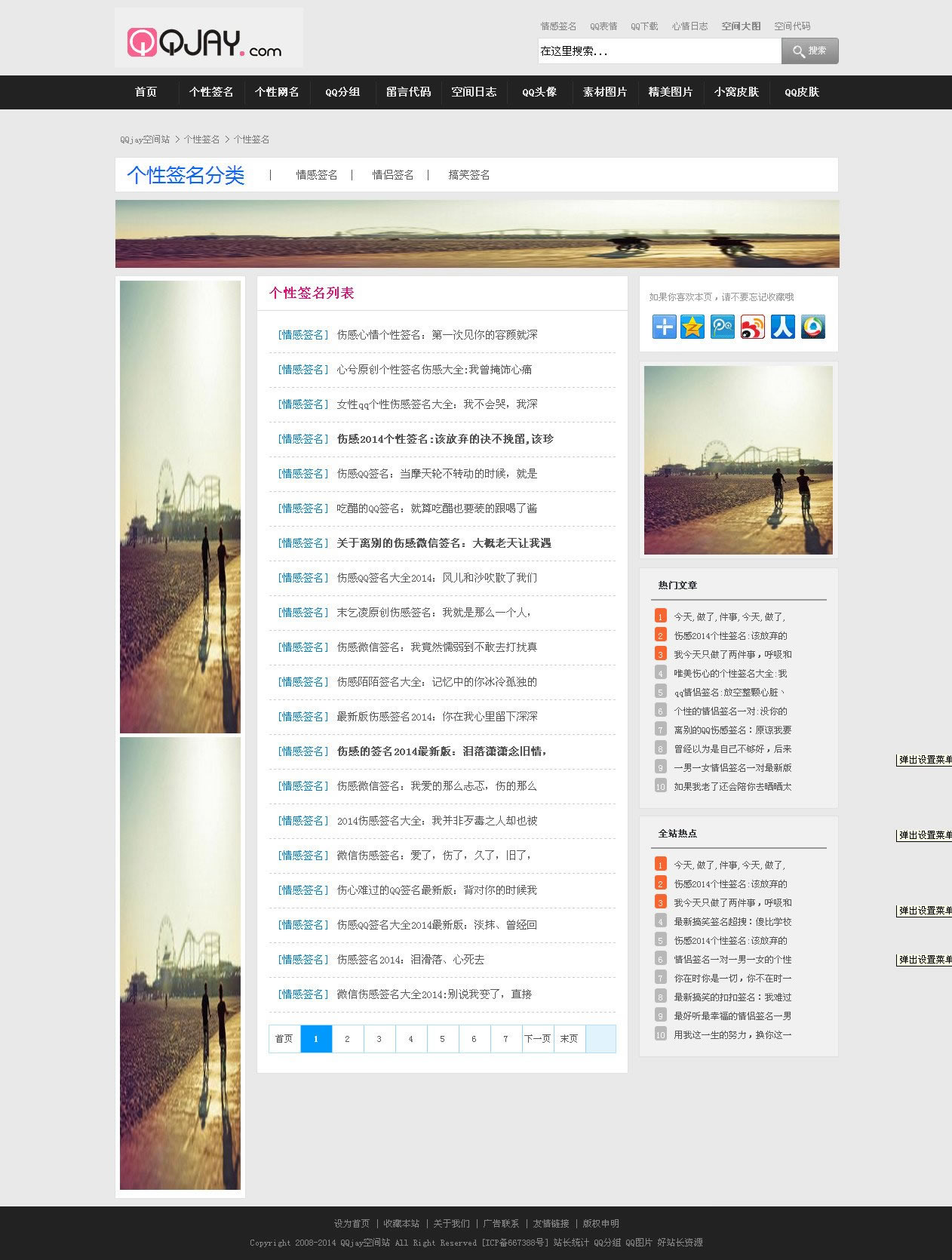Open article 伤感签名2014：泪滑落、心死去
Viewport: 952px width, 1260px height.
(410, 960)
